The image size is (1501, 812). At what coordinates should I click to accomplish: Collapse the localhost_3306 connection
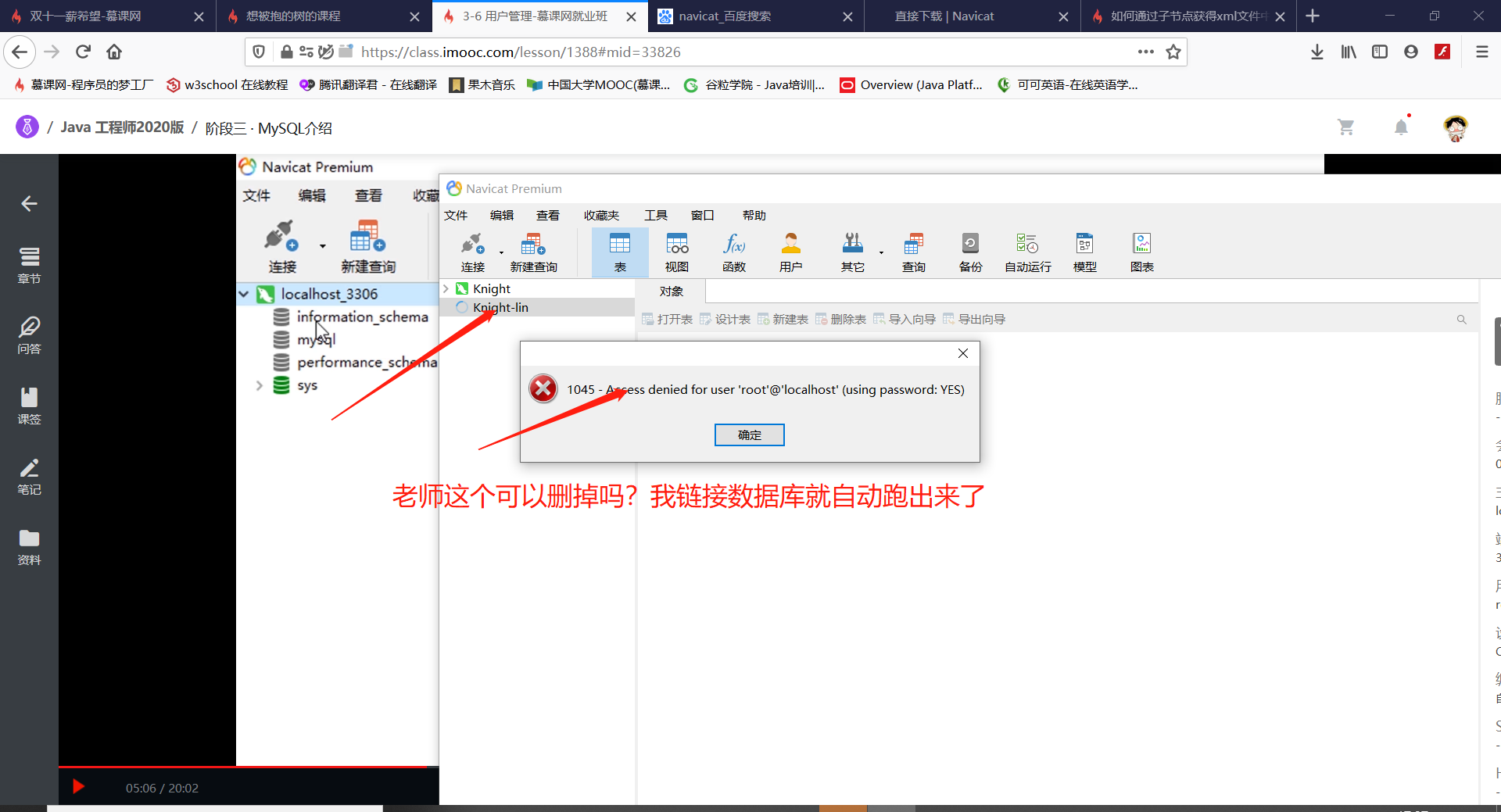245,293
